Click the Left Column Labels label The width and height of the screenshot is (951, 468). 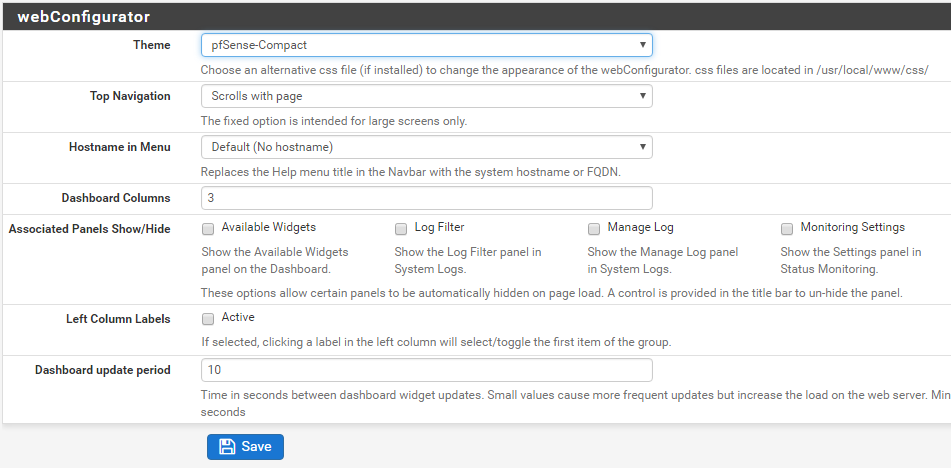pyautogui.click(x=118, y=319)
